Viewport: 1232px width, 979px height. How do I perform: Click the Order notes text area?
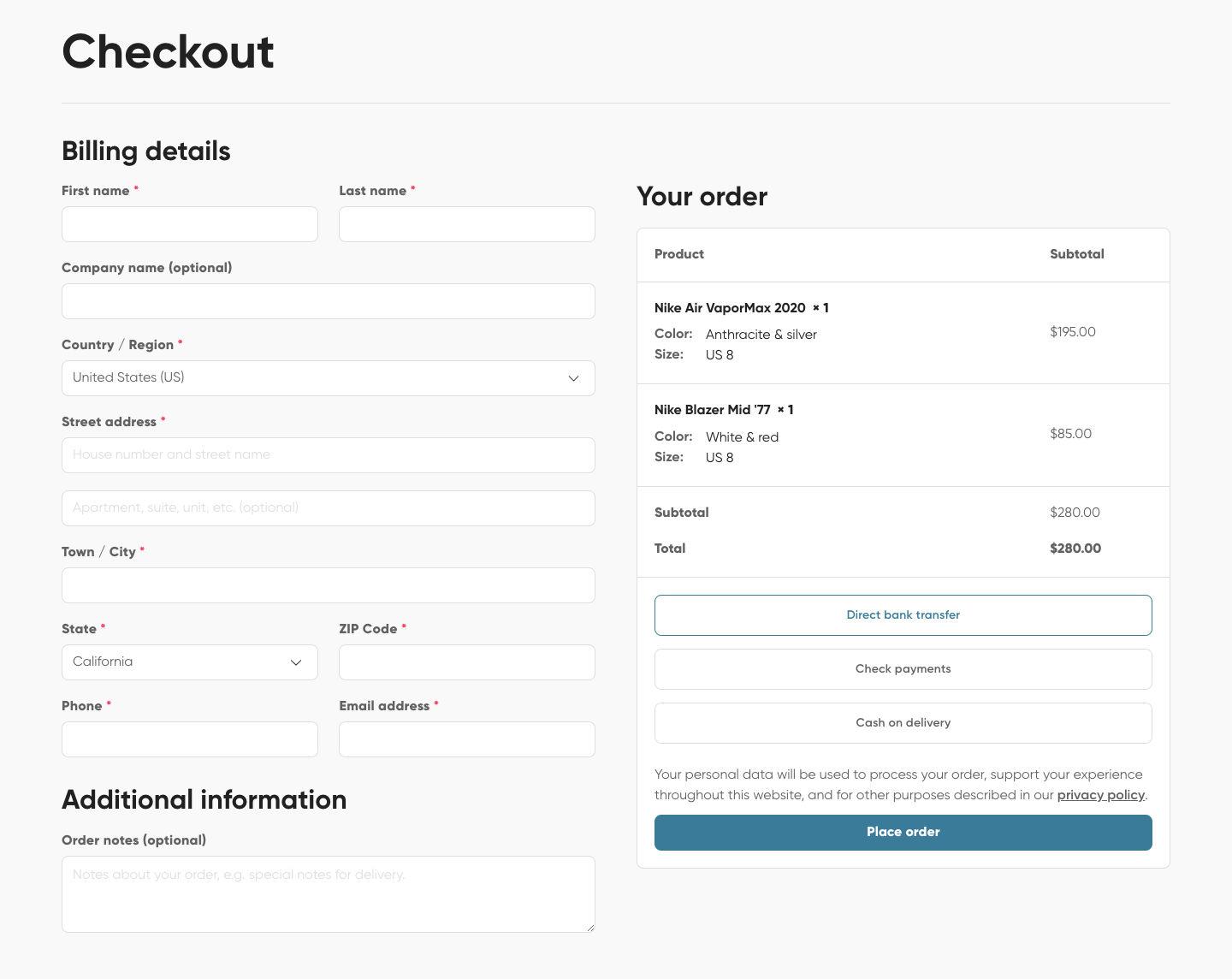tap(328, 893)
